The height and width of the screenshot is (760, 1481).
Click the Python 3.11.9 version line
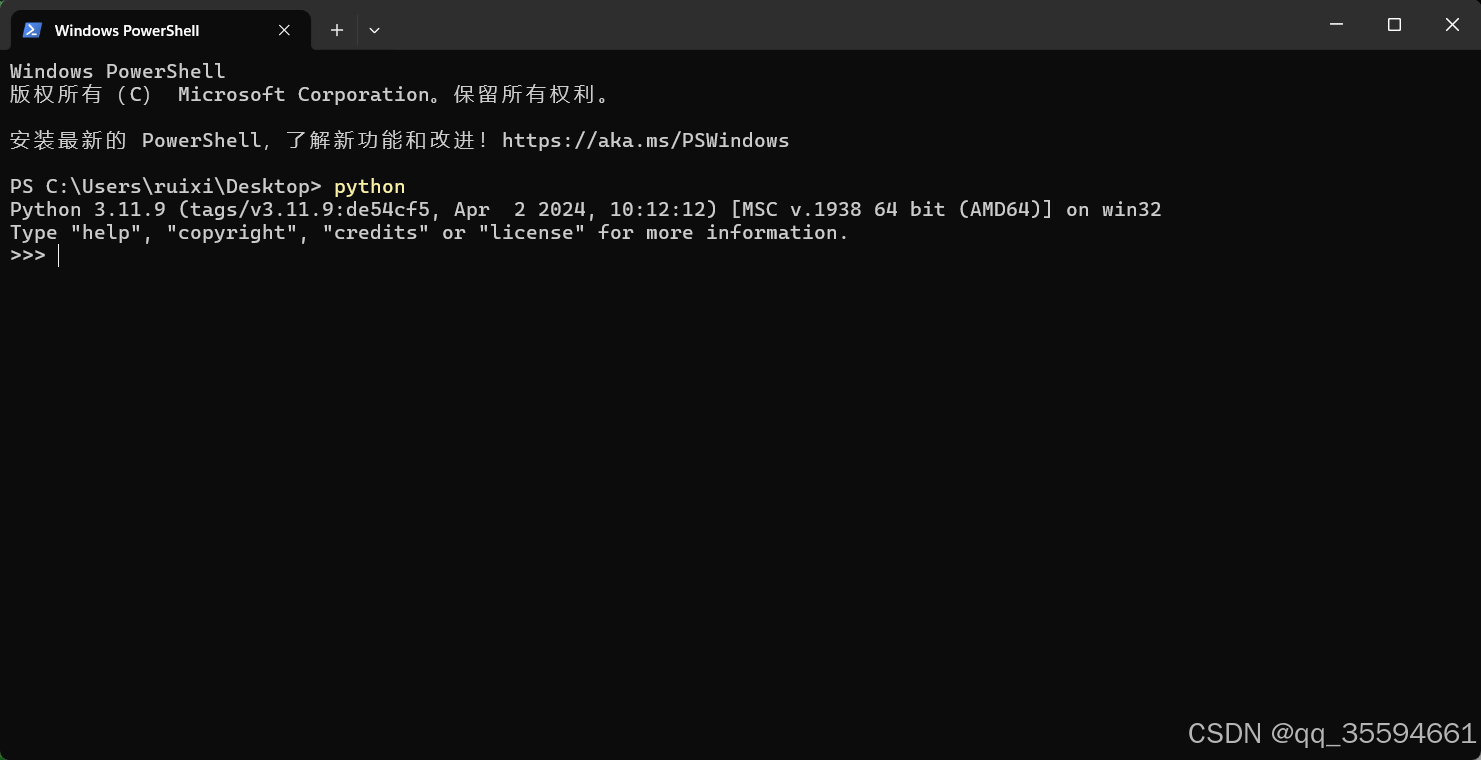pyautogui.click(x=585, y=210)
